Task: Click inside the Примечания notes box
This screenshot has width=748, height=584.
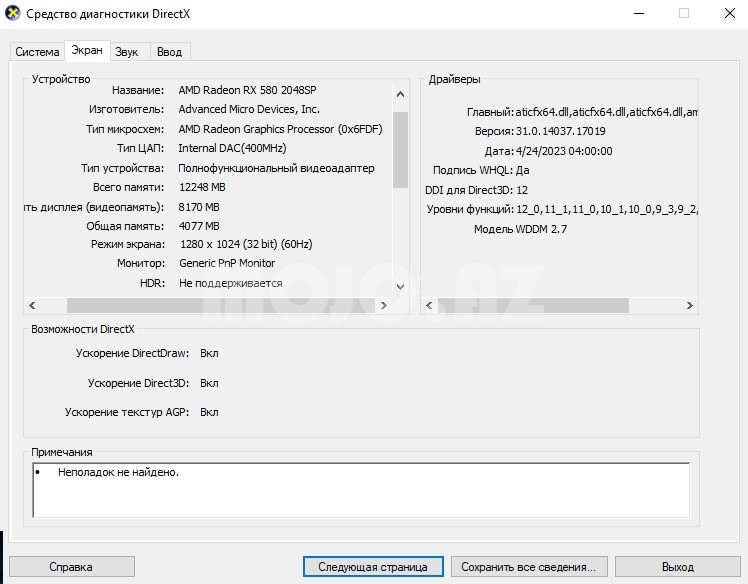Action: pyautogui.click(x=360, y=490)
